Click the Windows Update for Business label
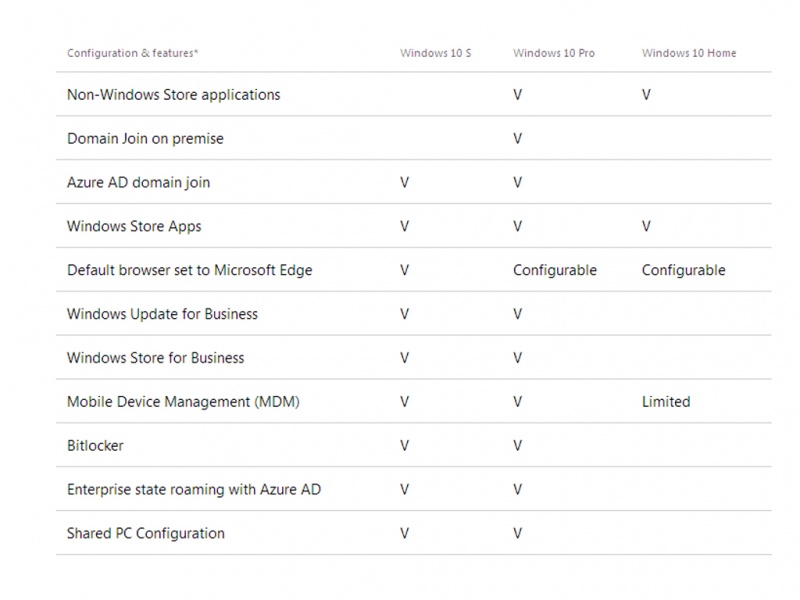 click(162, 314)
